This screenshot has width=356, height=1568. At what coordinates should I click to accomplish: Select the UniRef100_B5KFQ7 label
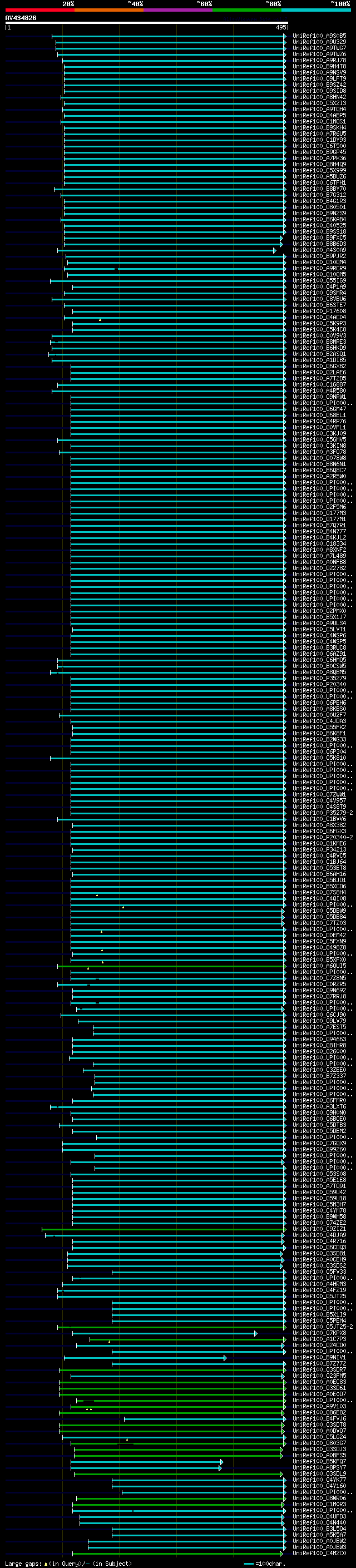click(x=319, y=1461)
